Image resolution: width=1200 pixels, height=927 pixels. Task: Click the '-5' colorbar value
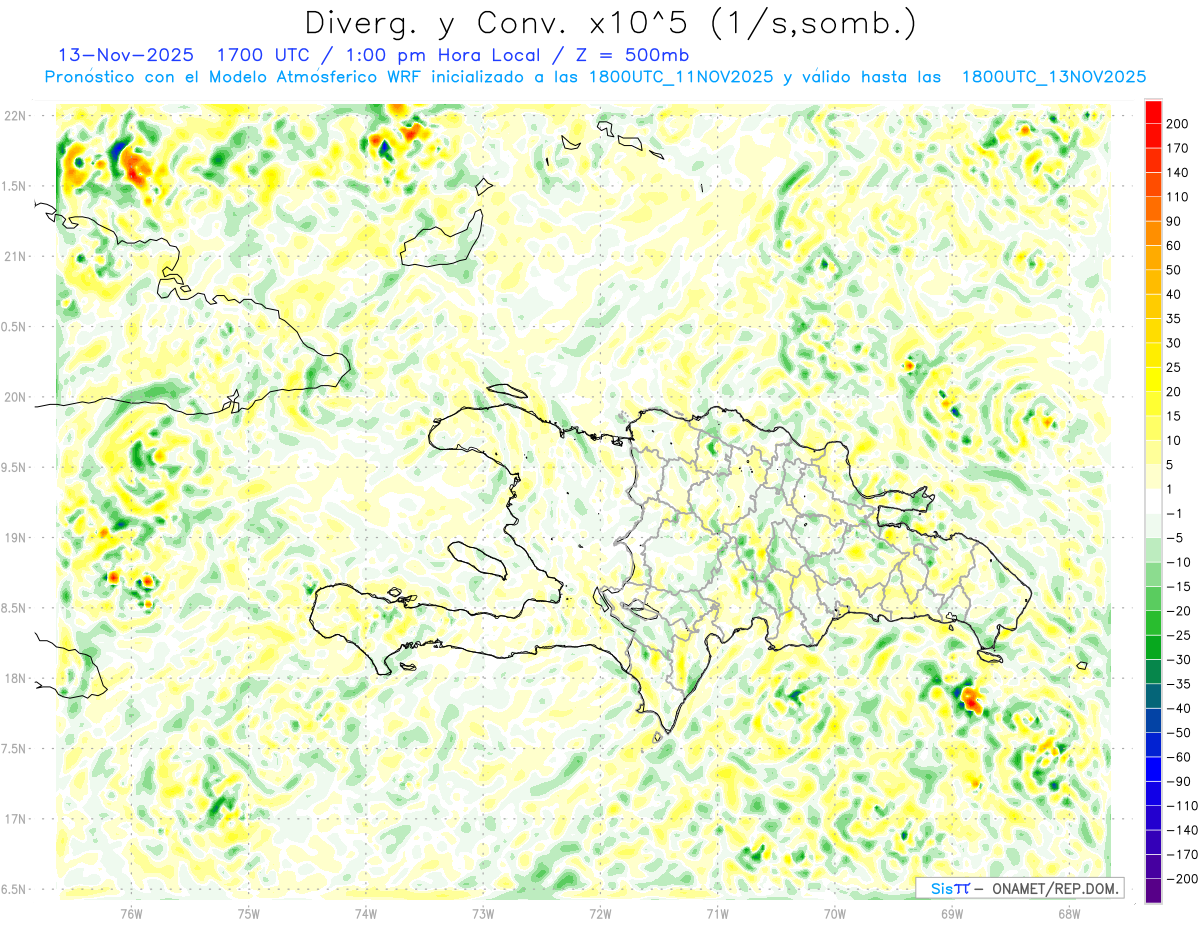point(1175,538)
